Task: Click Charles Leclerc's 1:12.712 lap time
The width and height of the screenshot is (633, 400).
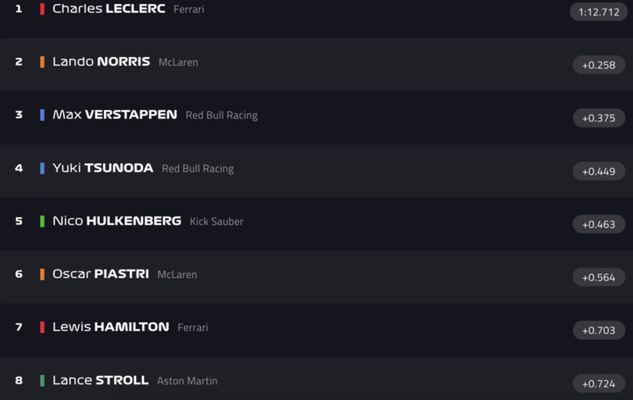Action: point(599,12)
